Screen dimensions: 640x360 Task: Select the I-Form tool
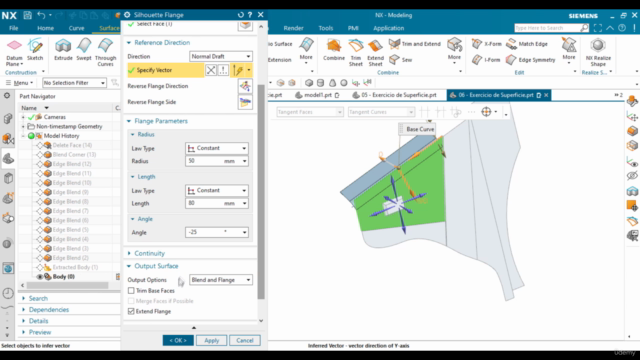(x=486, y=60)
